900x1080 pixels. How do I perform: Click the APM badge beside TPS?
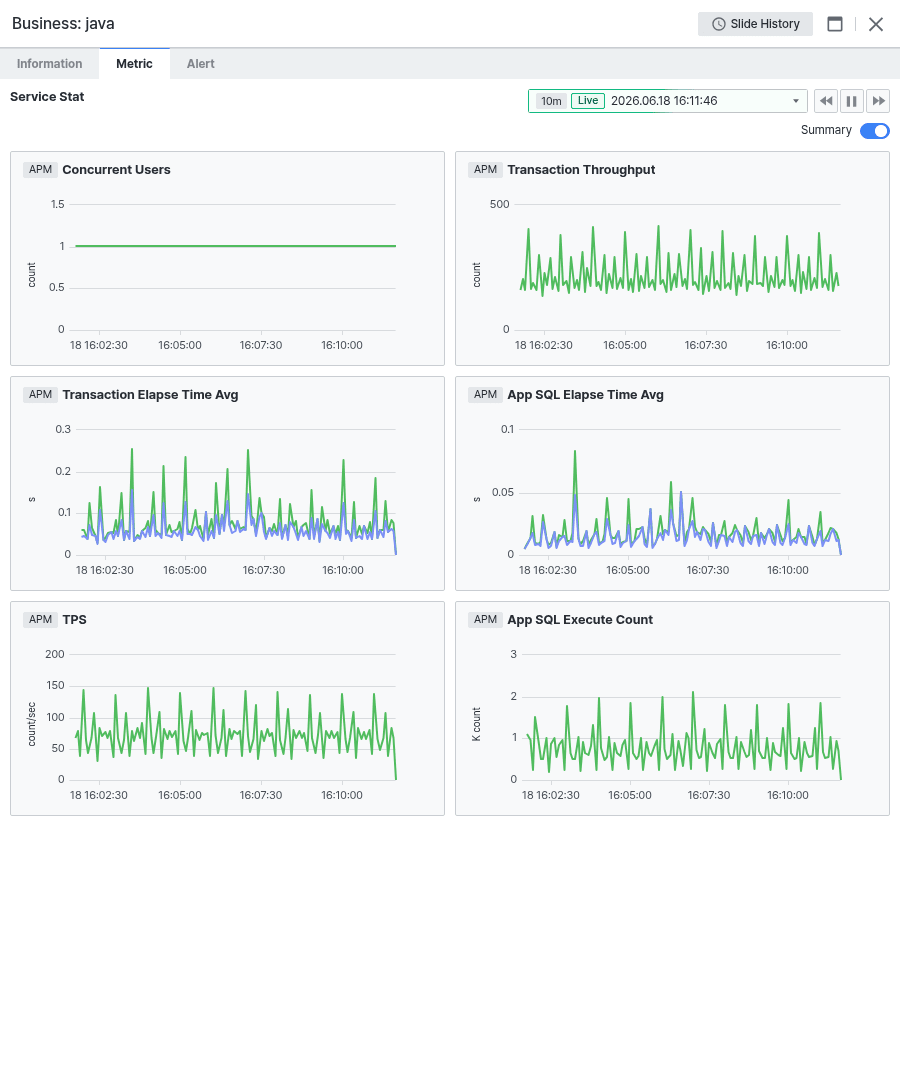(41, 619)
